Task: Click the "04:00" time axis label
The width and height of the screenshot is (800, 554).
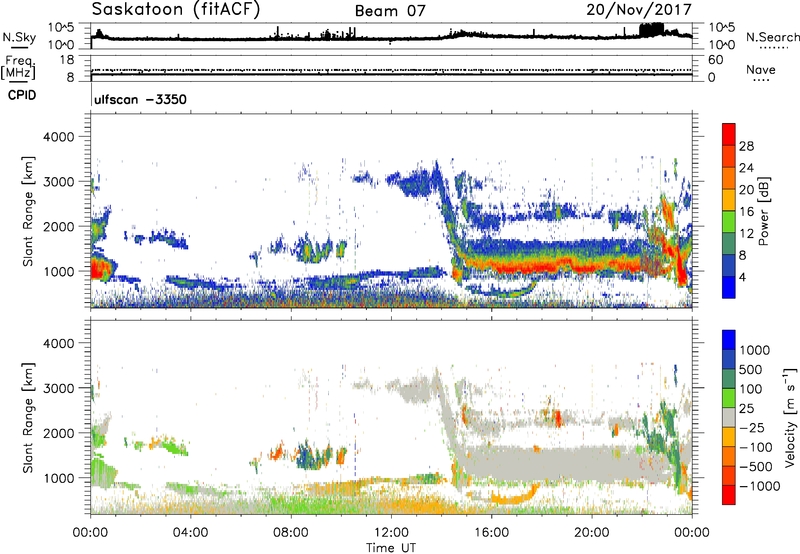Action: coord(190,533)
